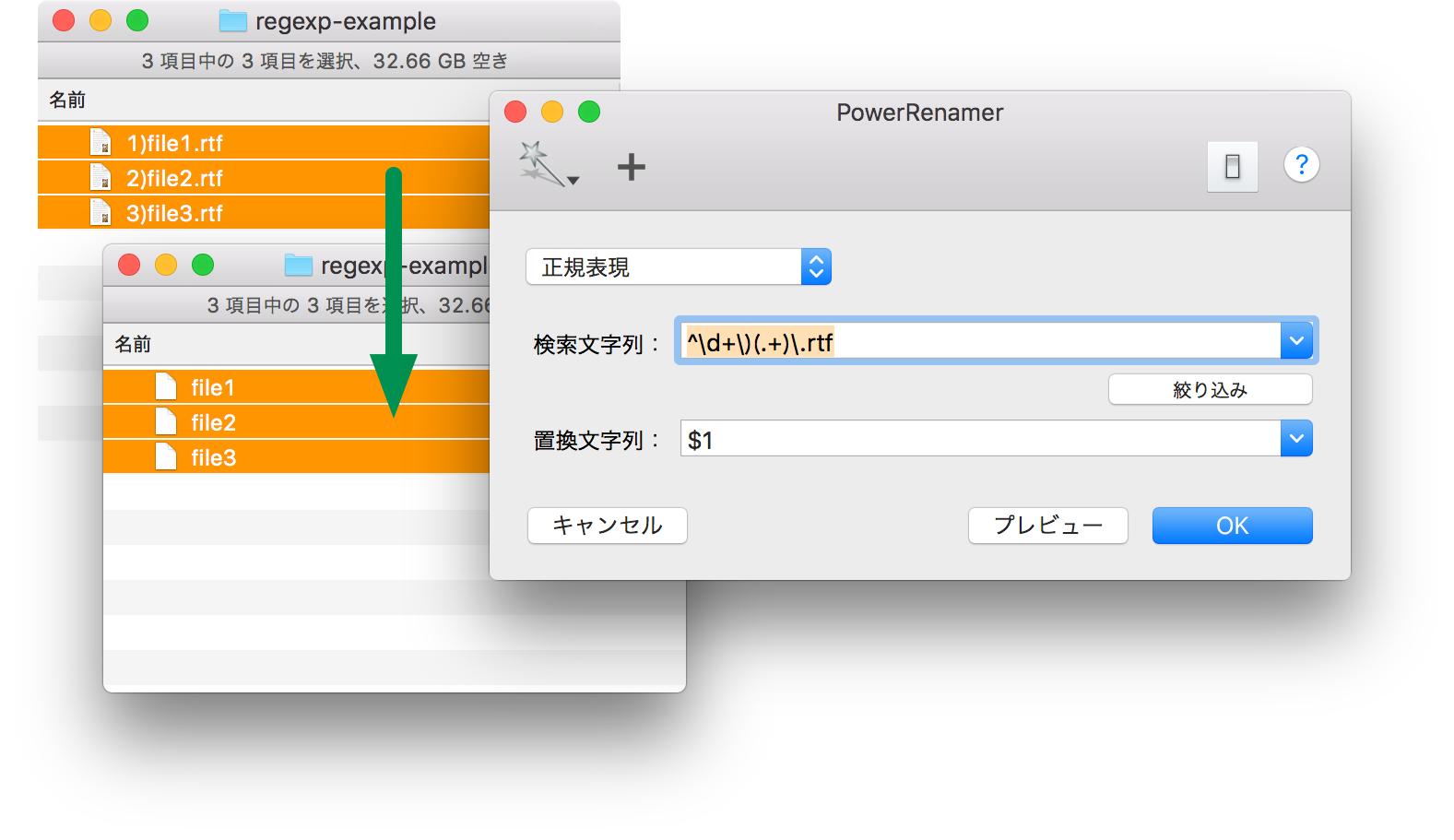The width and height of the screenshot is (1454, 840).
Task: Click the 置換文字列 field containing $1
Action: click(977, 439)
